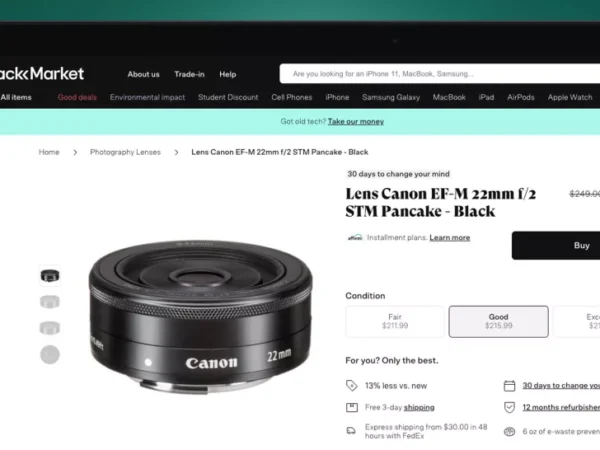Open the MacBook category
Screen dimensions: 600x450
pyautogui.click(x=449, y=97)
